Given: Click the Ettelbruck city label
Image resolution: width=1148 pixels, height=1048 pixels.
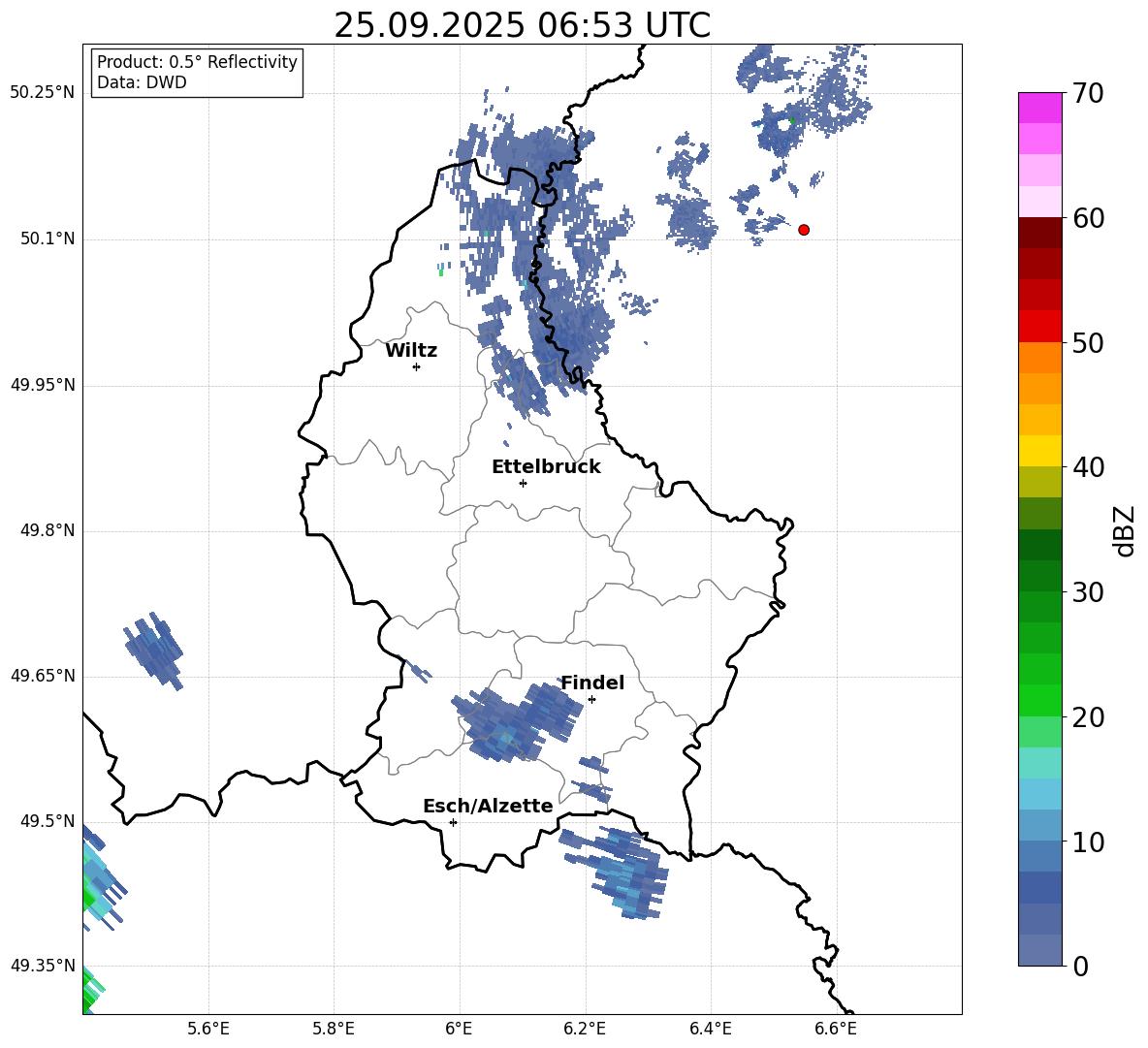Looking at the screenshot, I should tap(546, 467).
